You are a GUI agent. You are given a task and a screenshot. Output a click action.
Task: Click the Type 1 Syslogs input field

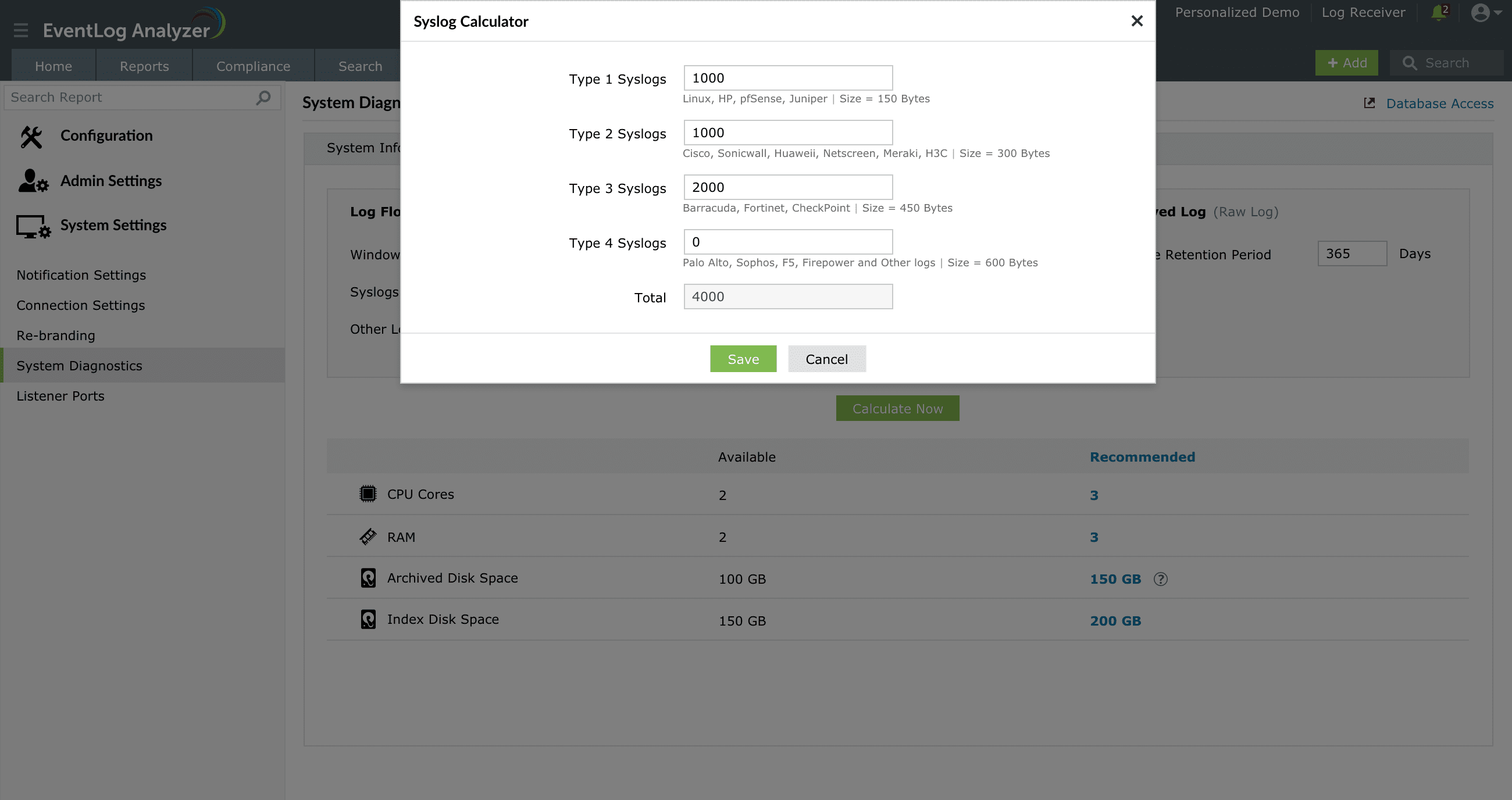(788, 78)
